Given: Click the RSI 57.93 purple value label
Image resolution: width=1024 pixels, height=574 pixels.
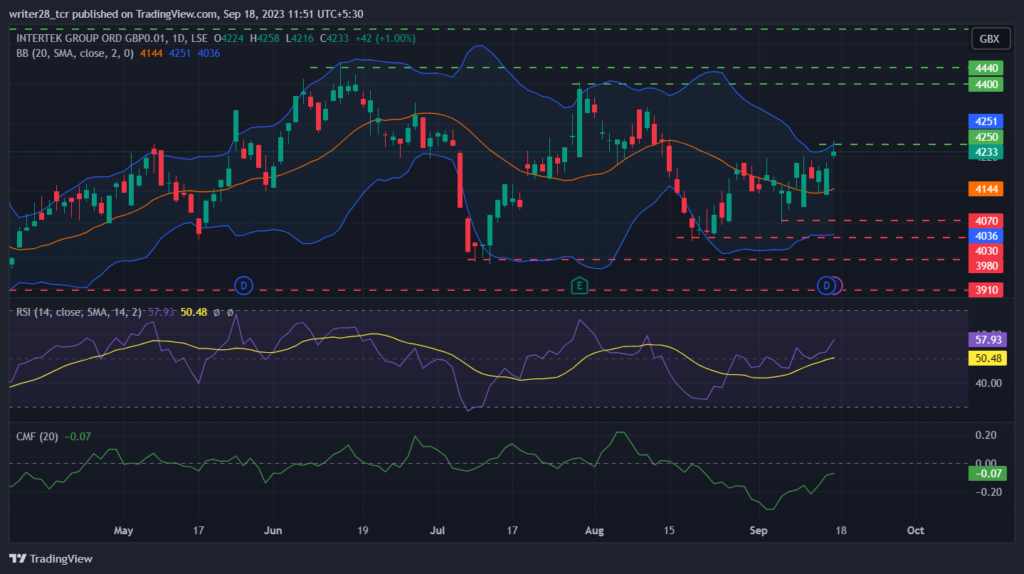Looking at the screenshot, I should (987, 340).
